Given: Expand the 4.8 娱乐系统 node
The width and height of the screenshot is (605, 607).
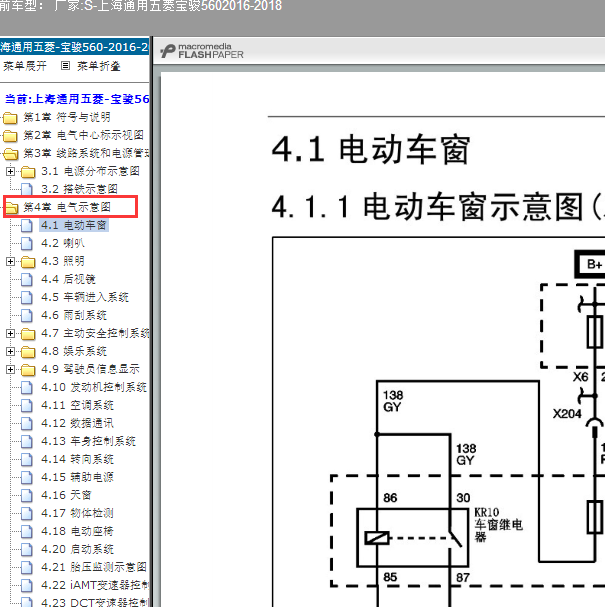Looking at the screenshot, I should 10,352.
